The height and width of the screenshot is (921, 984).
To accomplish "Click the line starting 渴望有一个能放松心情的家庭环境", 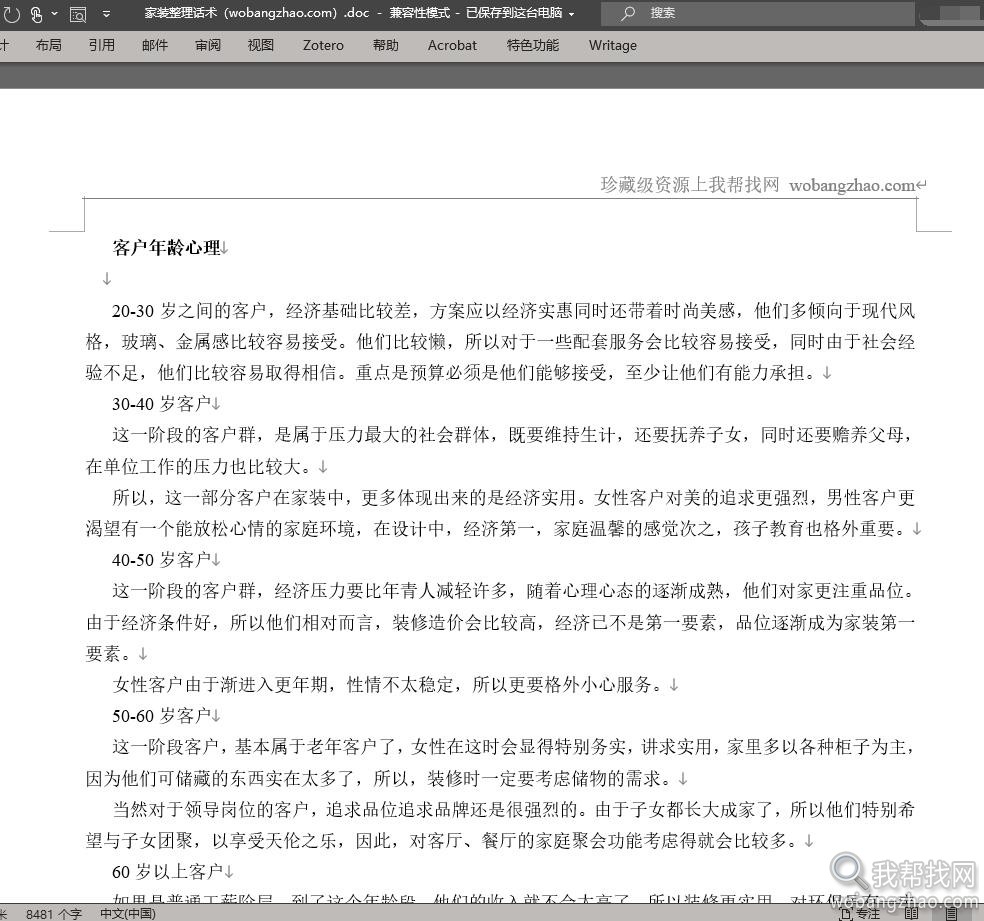I will tap(496, 529).
